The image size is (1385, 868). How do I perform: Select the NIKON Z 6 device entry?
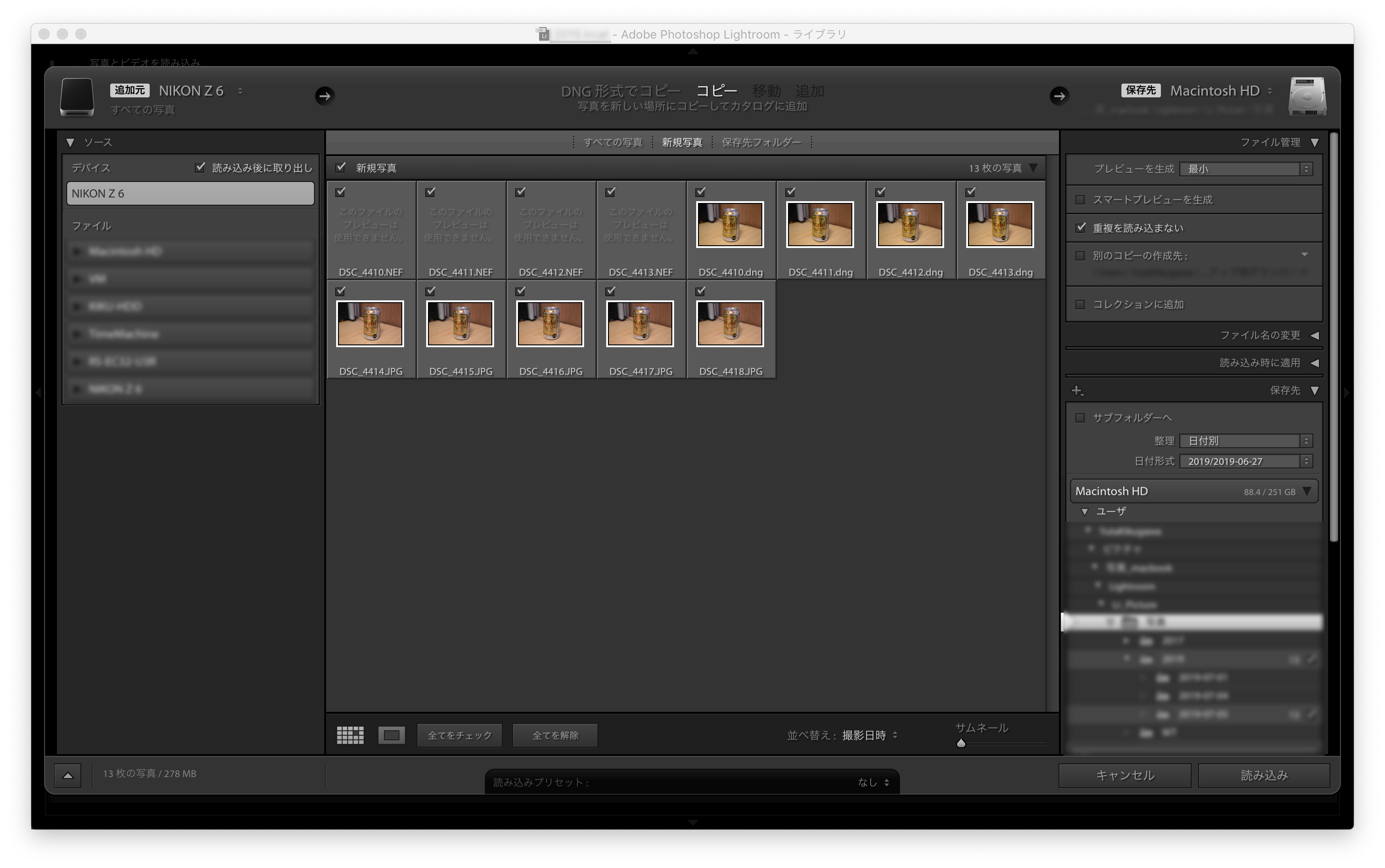click(190, 193)
